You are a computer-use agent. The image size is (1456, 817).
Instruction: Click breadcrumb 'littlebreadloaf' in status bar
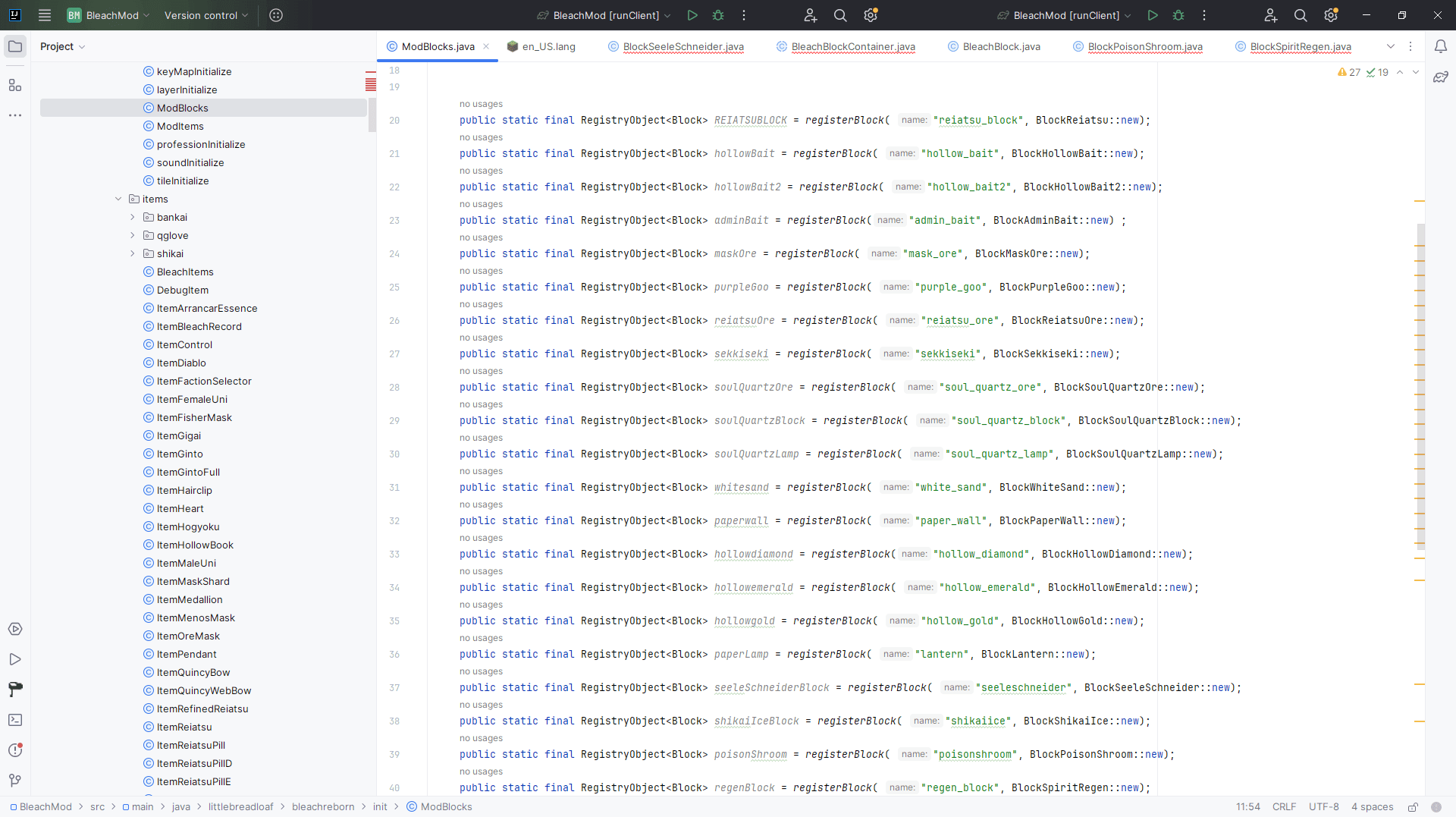point(240,806)
